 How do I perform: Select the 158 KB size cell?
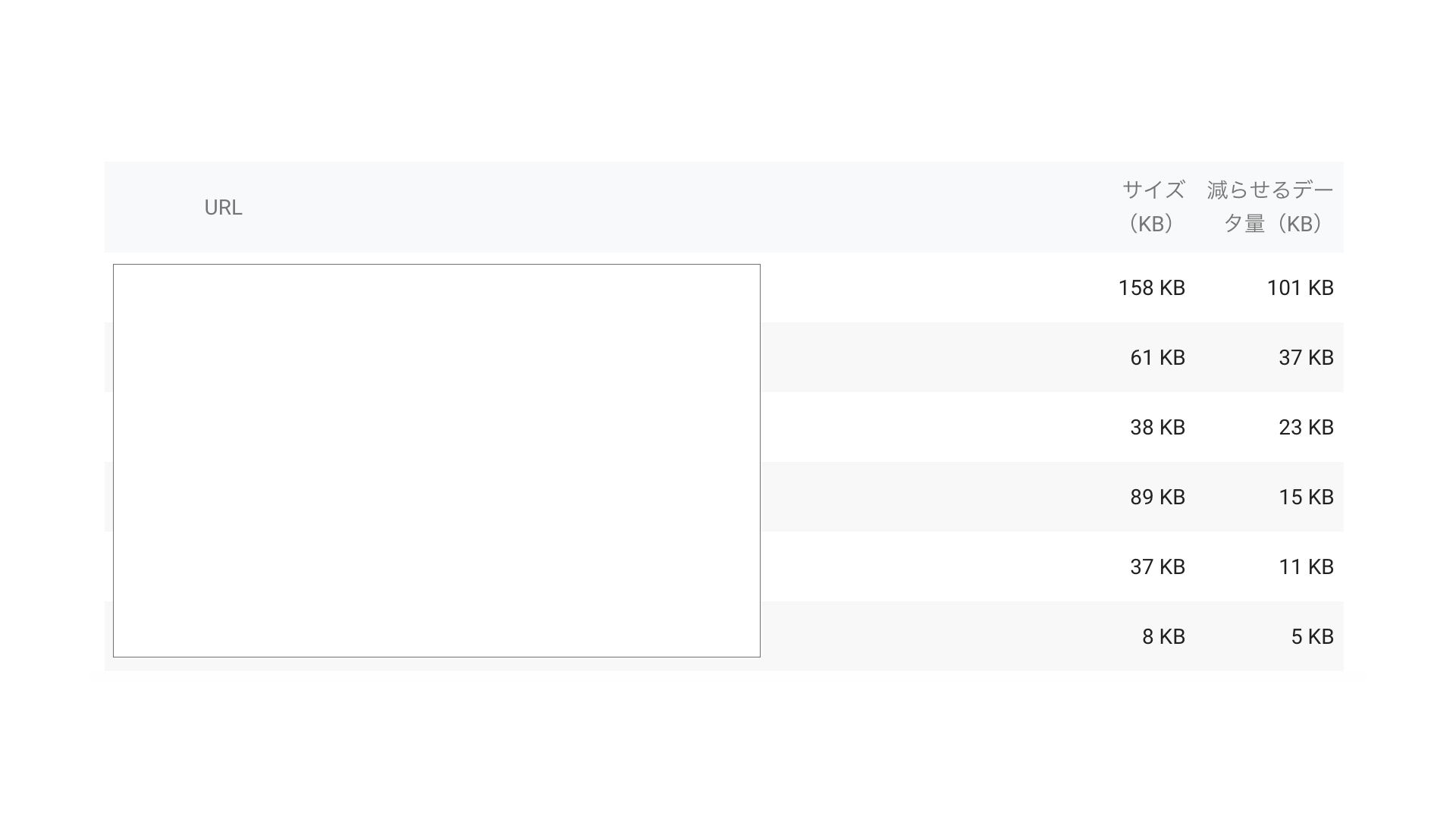pyautogui.click(x=1151, y=288)
